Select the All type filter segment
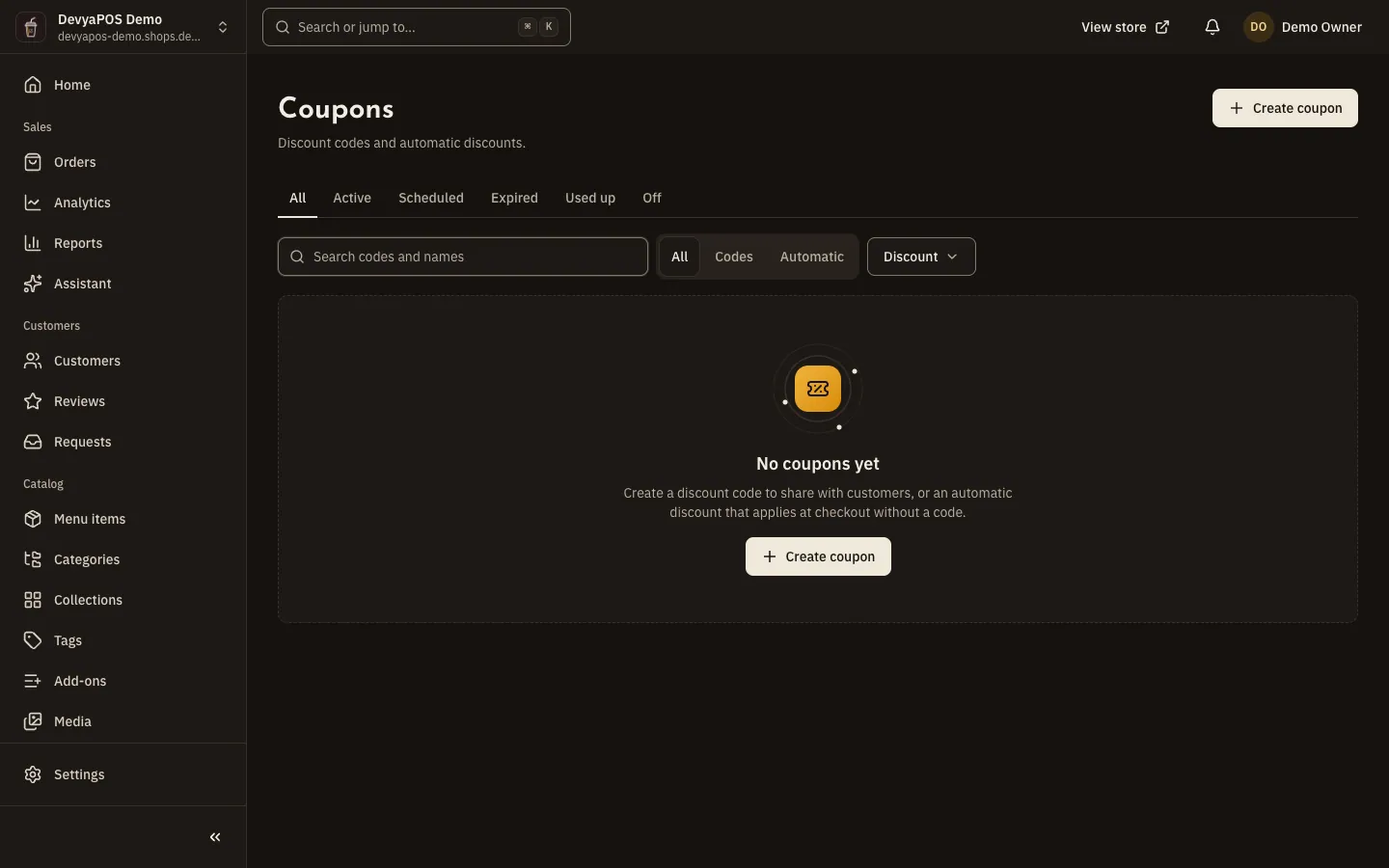 coord(679,257)
